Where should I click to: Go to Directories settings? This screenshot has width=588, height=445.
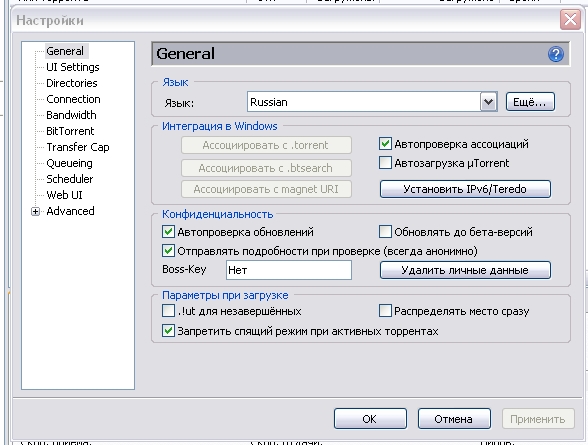point(72,83)
